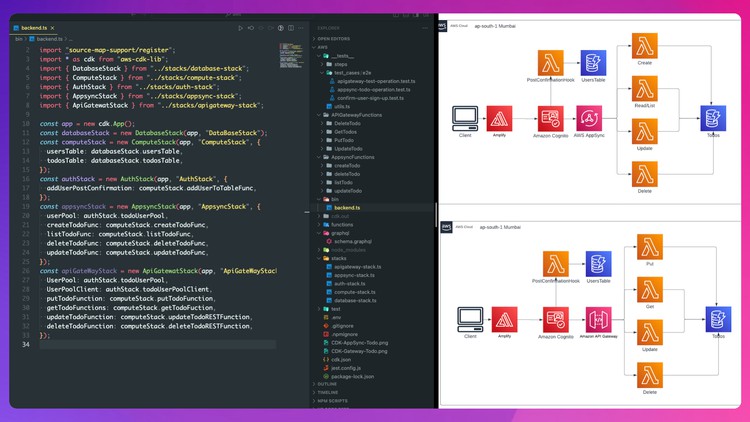Viewport: 750px width, 422px height.
Task: Click the Run code play icon
Action: coord(240,28)
